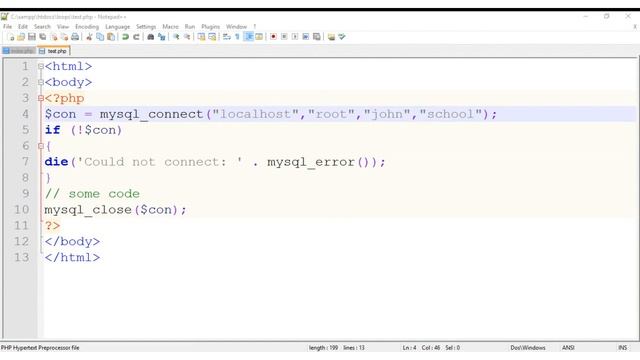The height and width of the screenshot is (360, 640).
Task: Open the Window menu
Action: (237, 27)
